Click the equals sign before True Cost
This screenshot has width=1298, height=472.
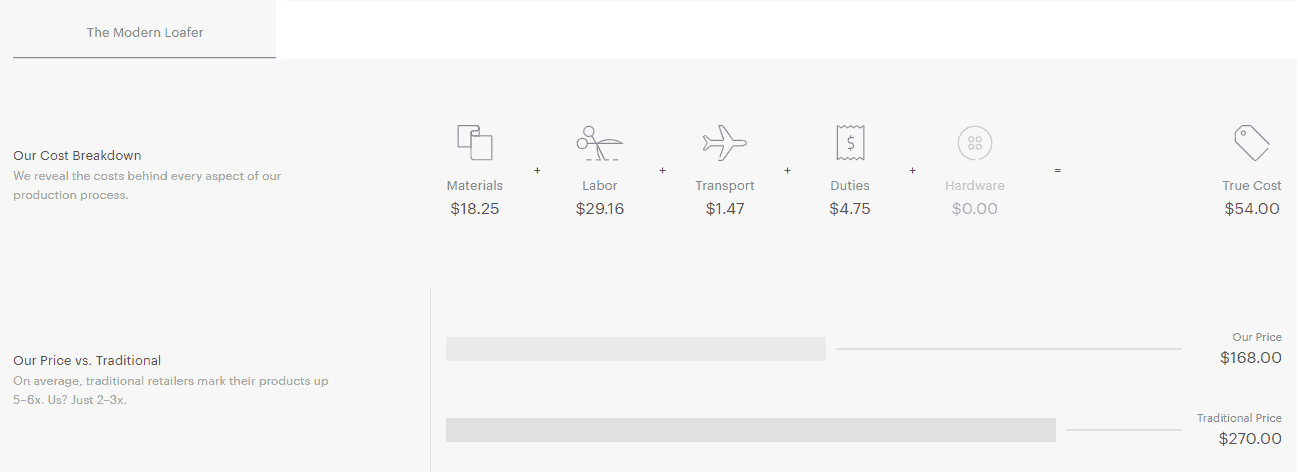pyautogui.click(x=1057, y=171)
